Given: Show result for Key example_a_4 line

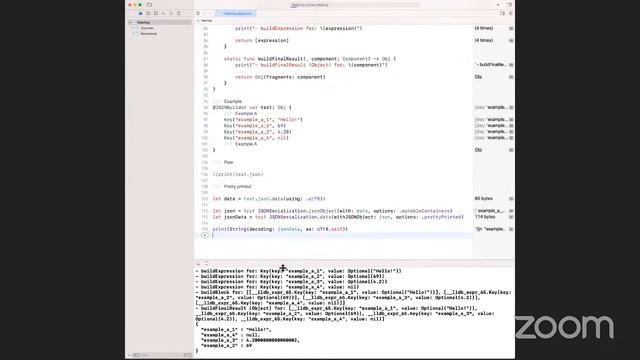Looking at the screenshot, I should [511, 138].
